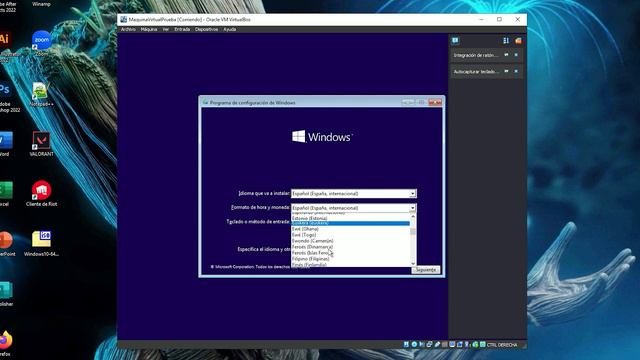
Task: Open the Zoom desktop shortcut
Action: click(41, 43)
